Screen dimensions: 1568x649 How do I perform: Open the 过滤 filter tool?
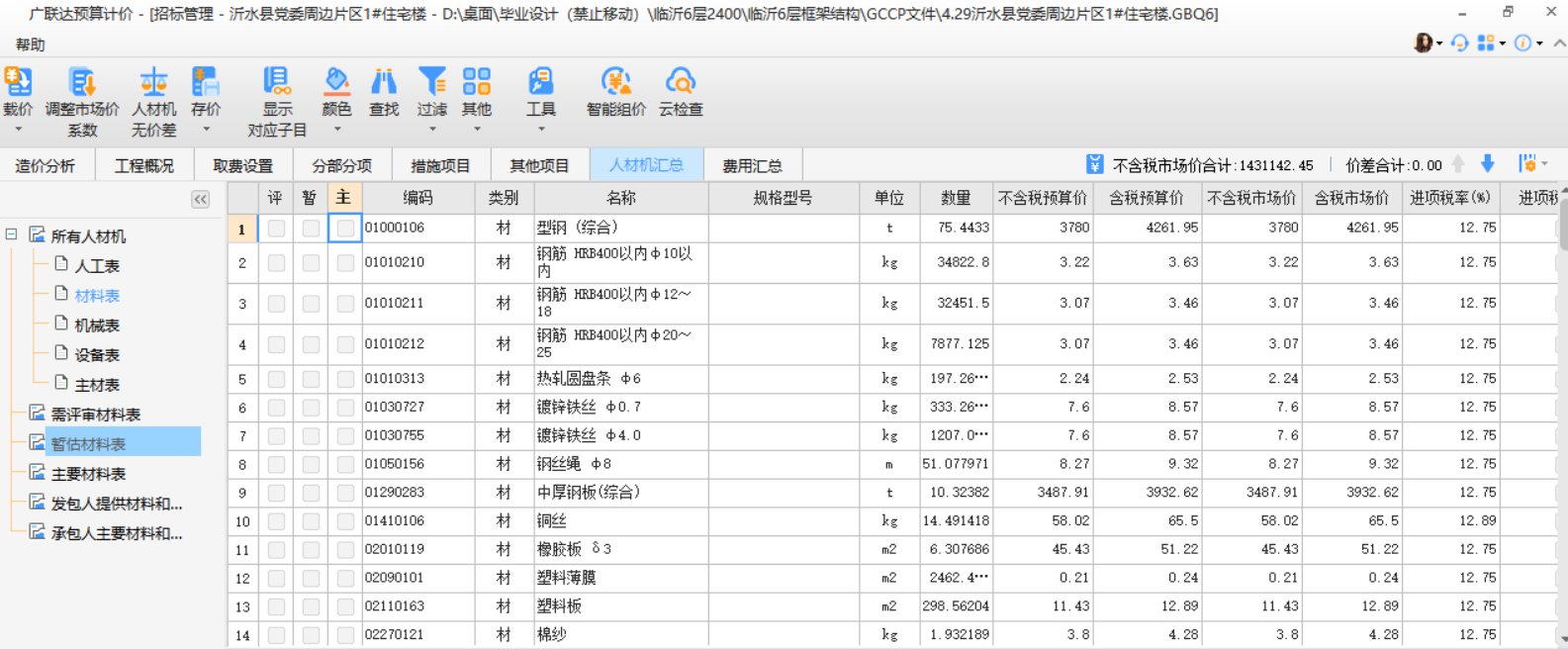point(431,82)
